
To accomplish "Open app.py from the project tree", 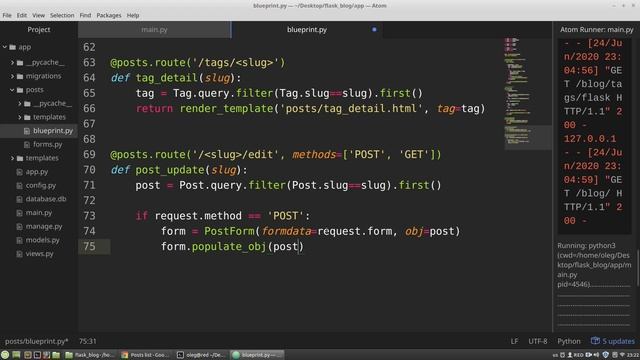I will tap(37, 171).
